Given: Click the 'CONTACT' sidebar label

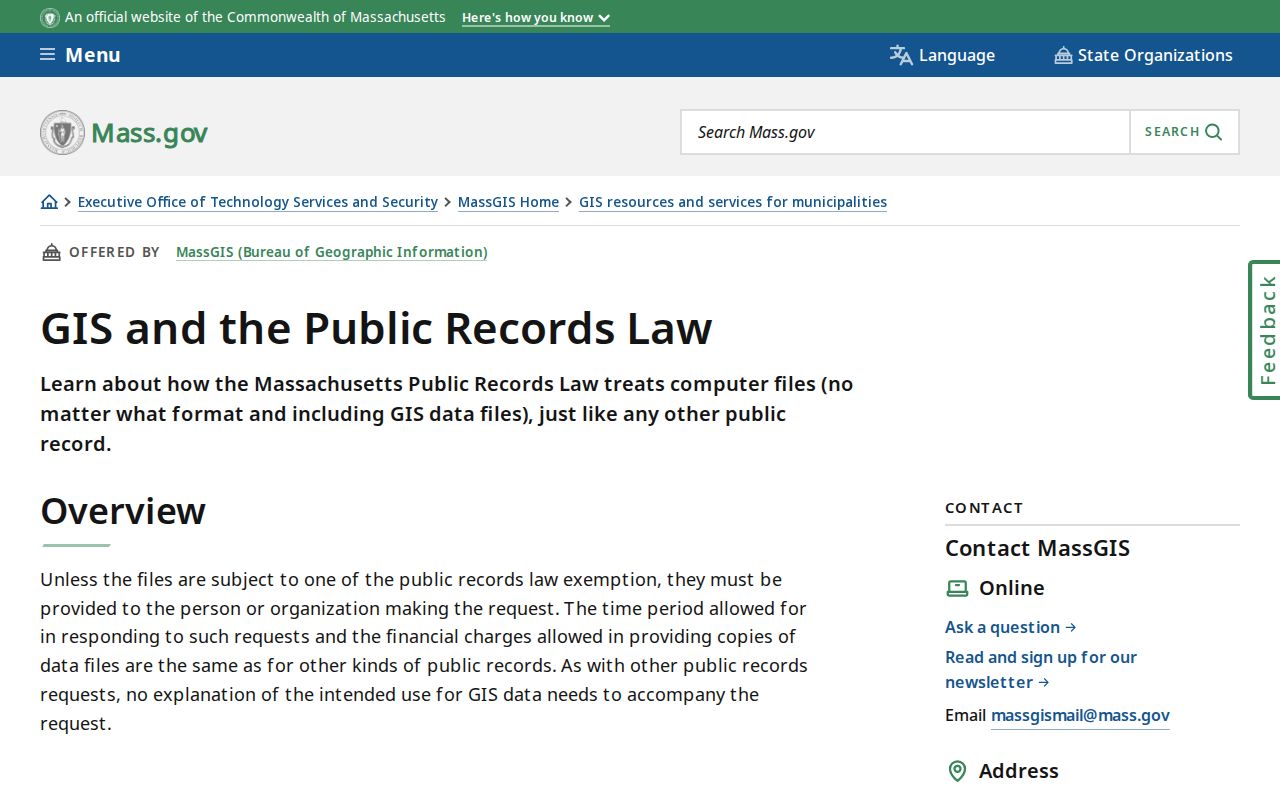Looking at the screenshot, I should tap(984, 508).
